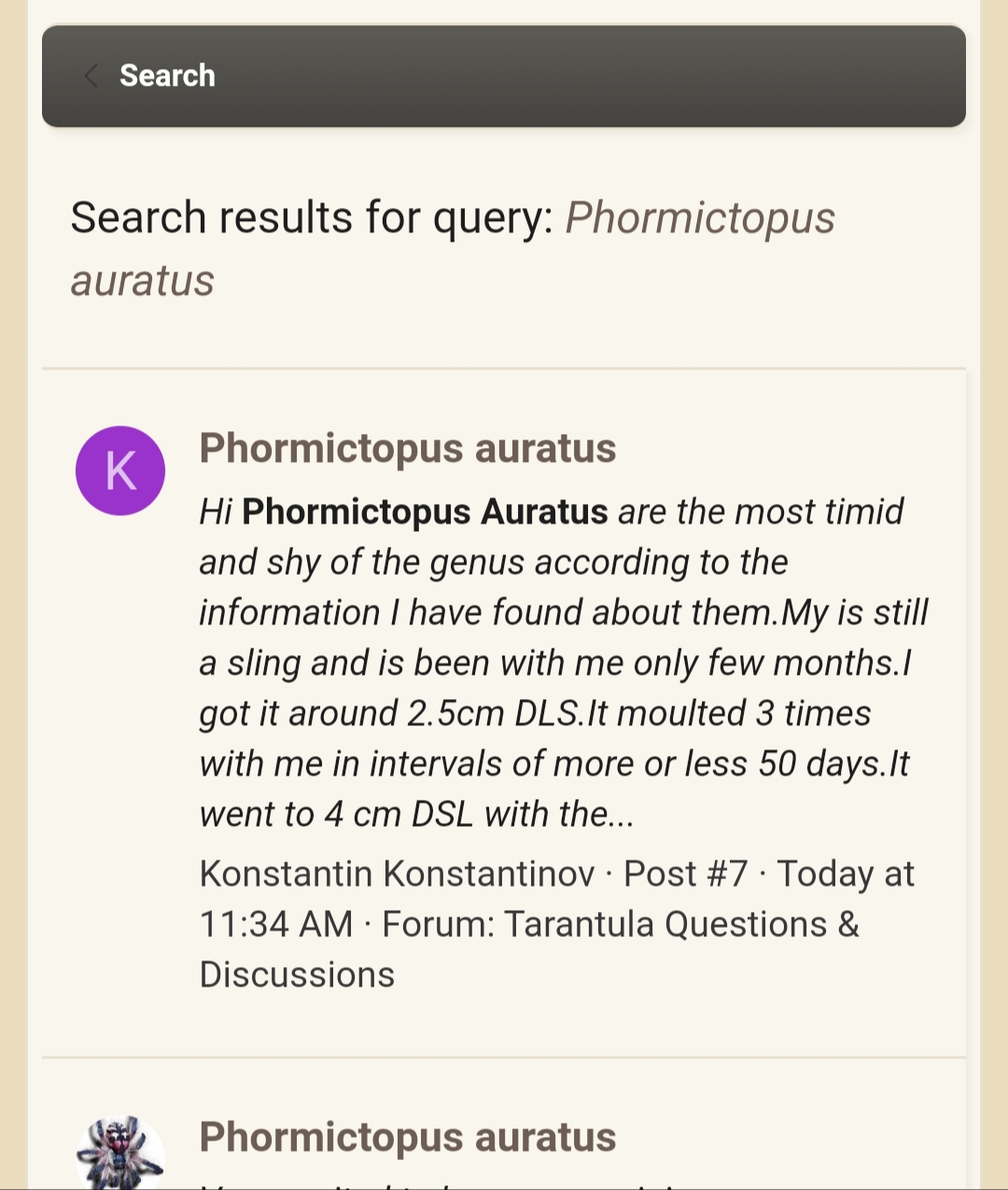
Task: Click the 'Discussions' word ending the forum link
Action: click(x=297, y=974)
